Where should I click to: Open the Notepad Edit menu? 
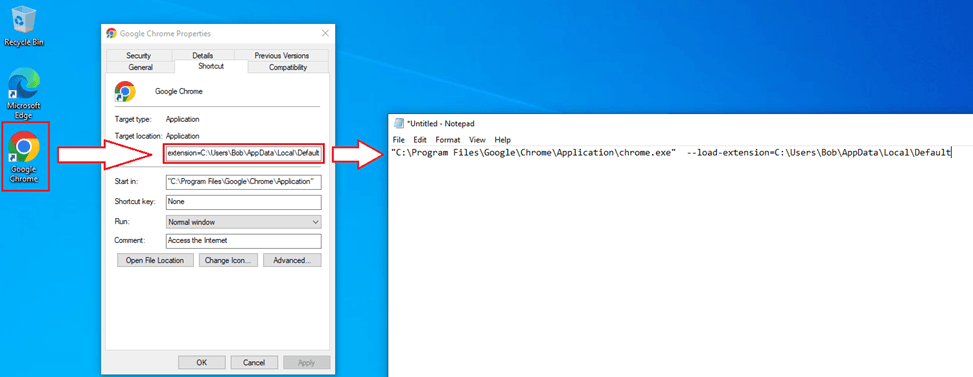pyautogui.click(x=420, y=140)
